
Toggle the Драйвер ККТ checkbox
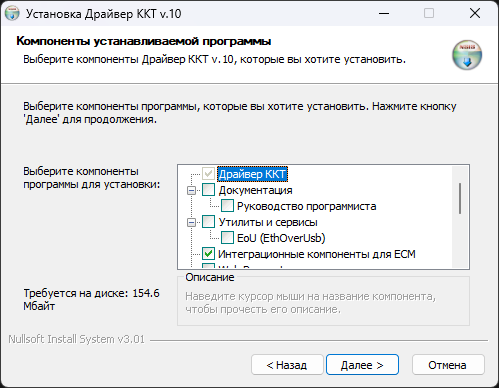(208, 174)
